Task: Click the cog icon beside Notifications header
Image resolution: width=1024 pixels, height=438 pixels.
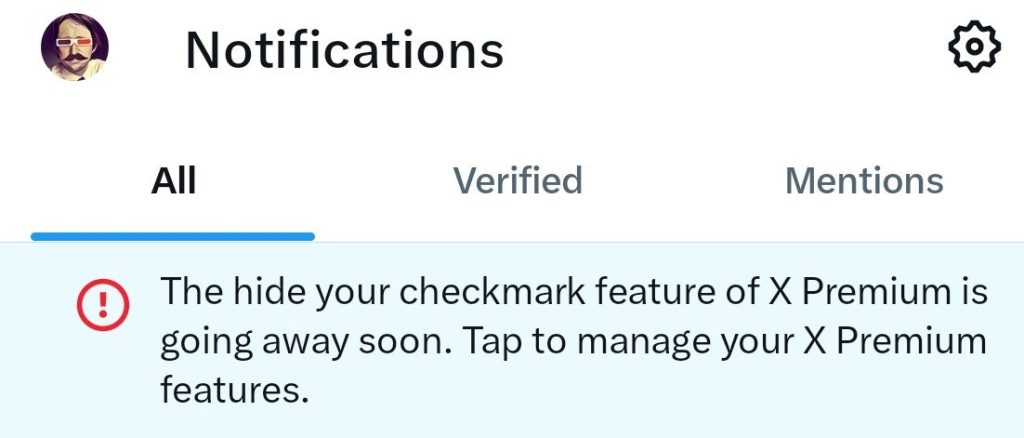Action: click(x=972, y=47)
